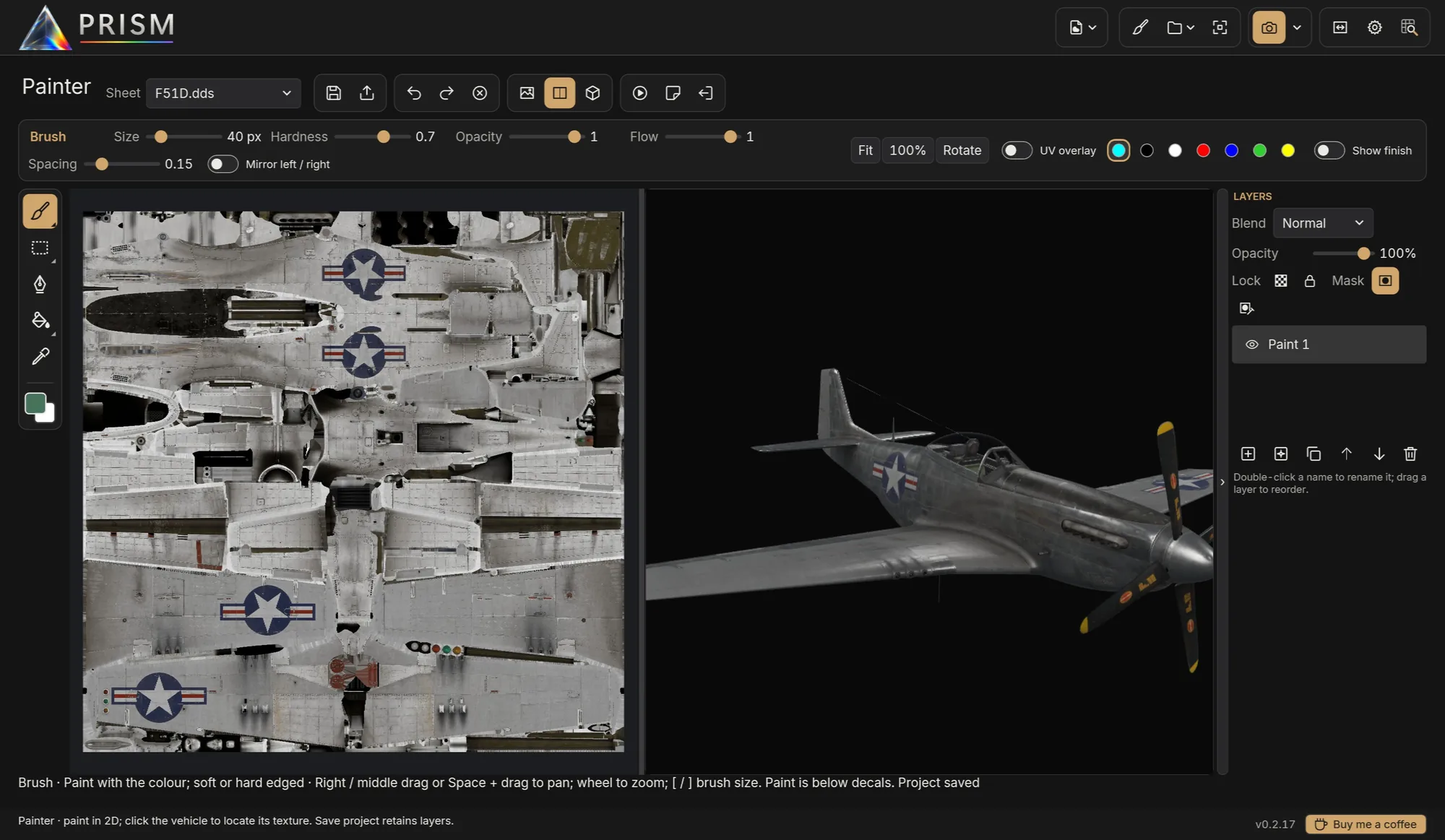Screen dimensions: 1445x840
Task: Redo the last action
Action: pyautogui.click(x=447, y=92)
